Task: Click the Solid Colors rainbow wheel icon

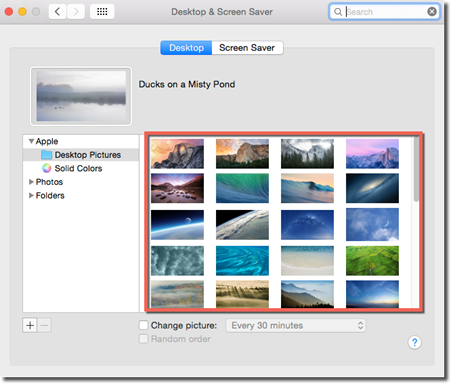Action: tap(47, 168)
